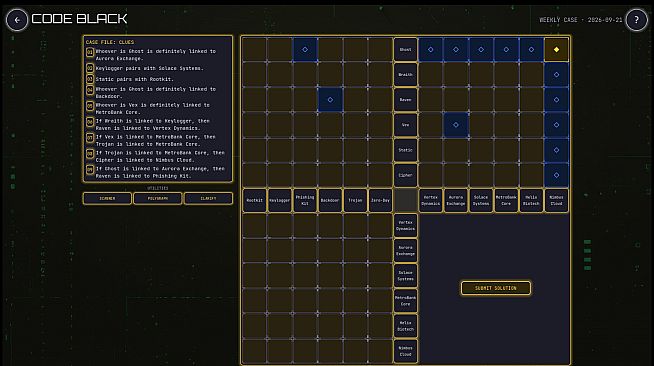Select the Rootkit column header
The width and height of the screenshot is (654, 366).
[x=254, y=201]
